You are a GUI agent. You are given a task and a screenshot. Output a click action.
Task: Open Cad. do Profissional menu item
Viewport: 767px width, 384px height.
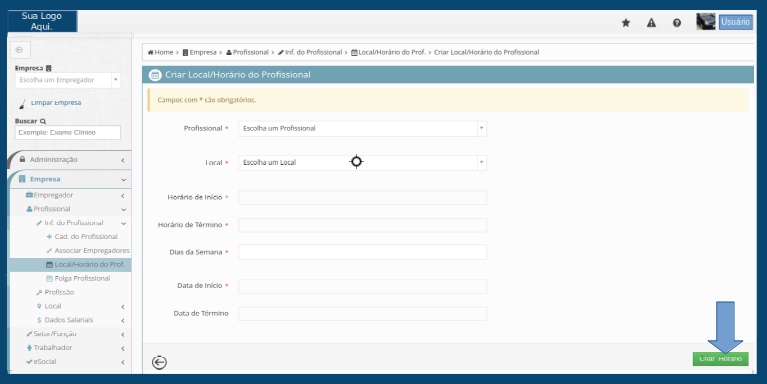pyautogui.click(x=86, y=237)
